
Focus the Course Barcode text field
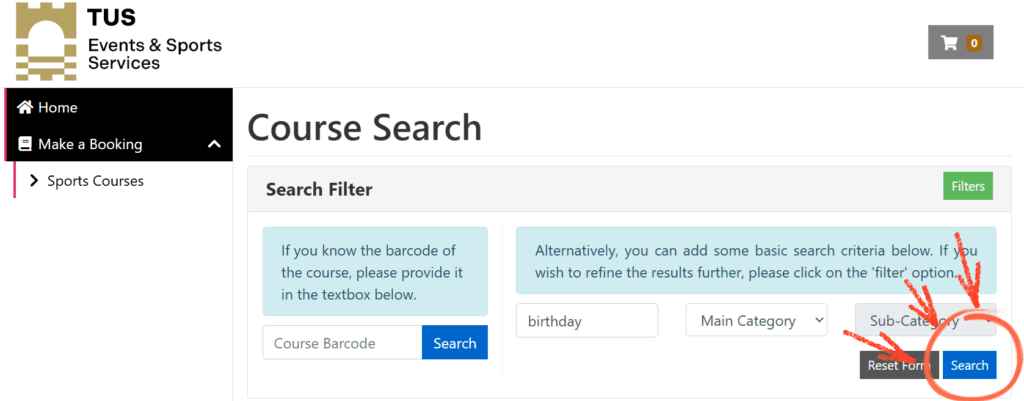coord(342,343)
